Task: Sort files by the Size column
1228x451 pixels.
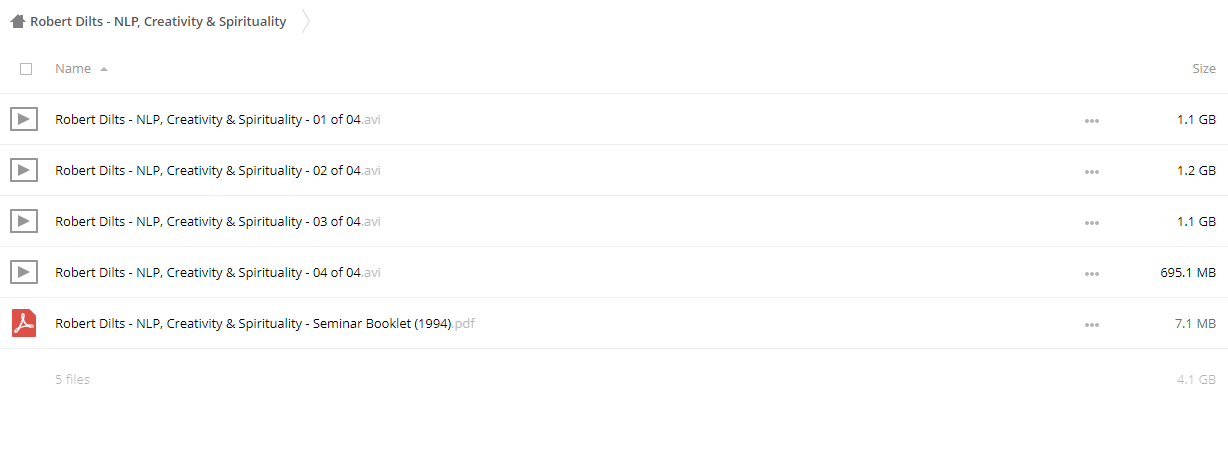Action: pyautogui.click(x=1204, y=69)
